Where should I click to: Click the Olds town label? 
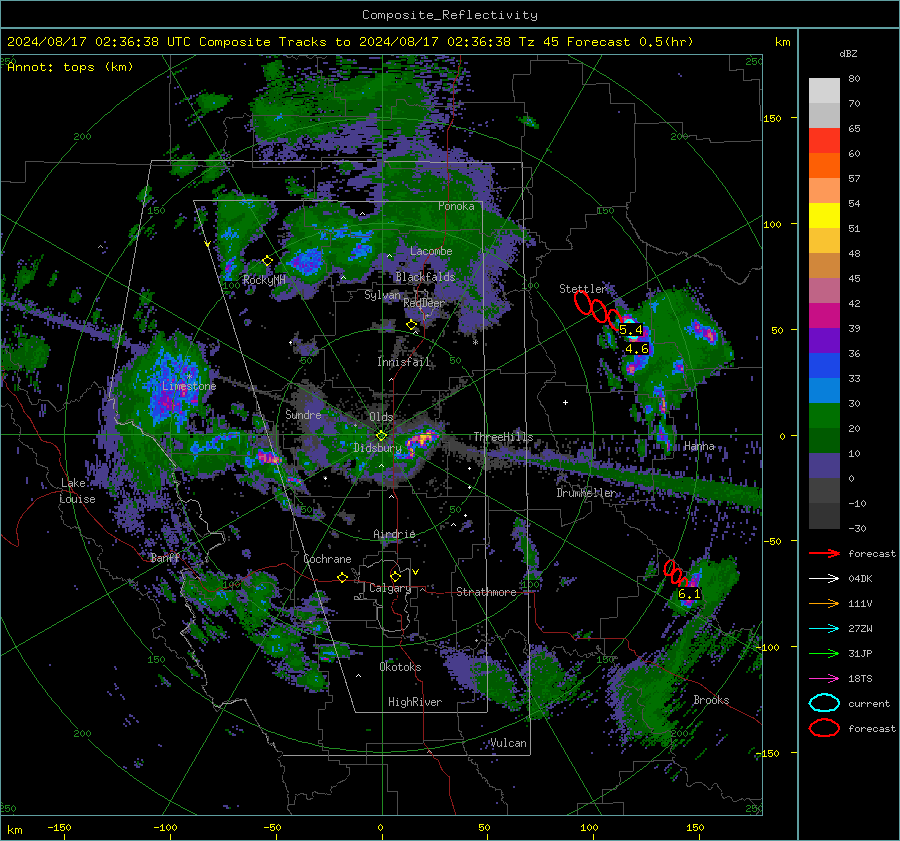pos(381,417)
